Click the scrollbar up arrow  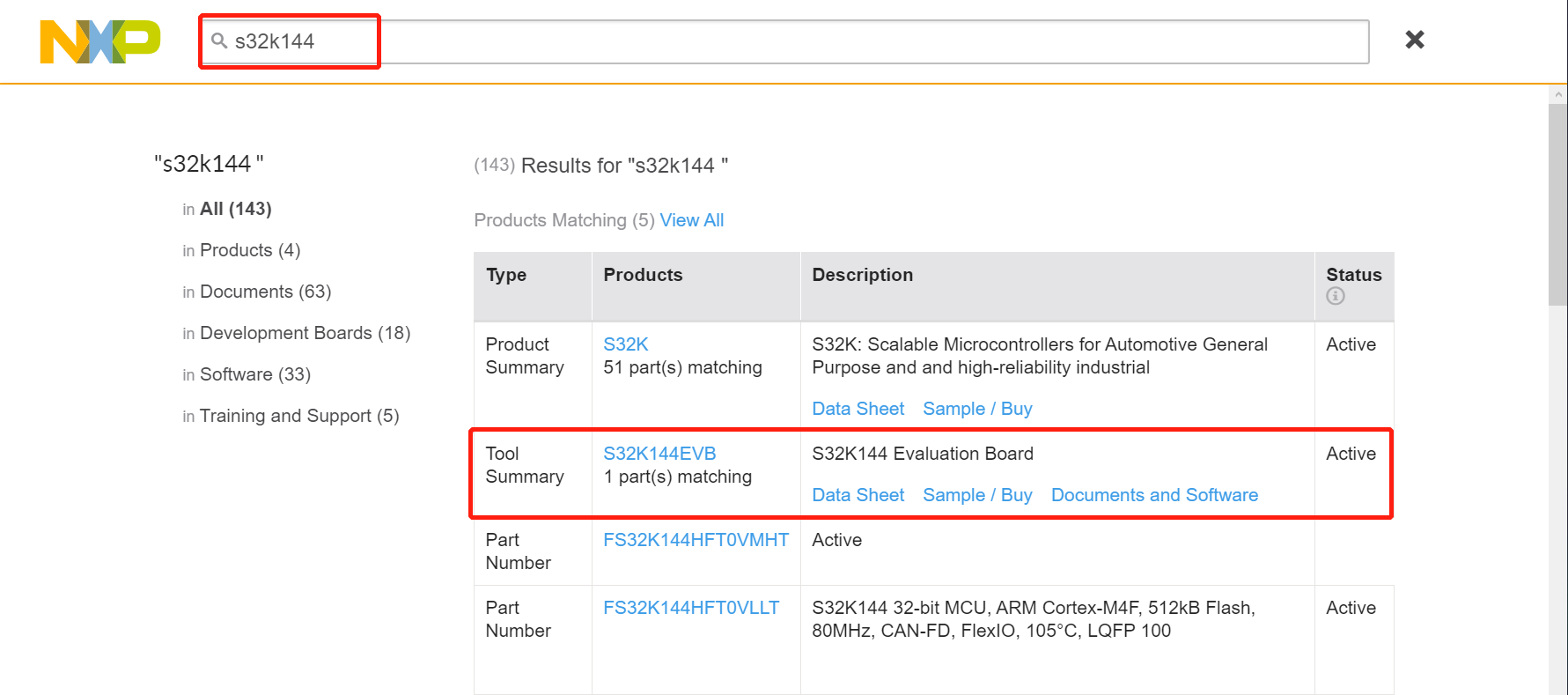click(1557, 94)
